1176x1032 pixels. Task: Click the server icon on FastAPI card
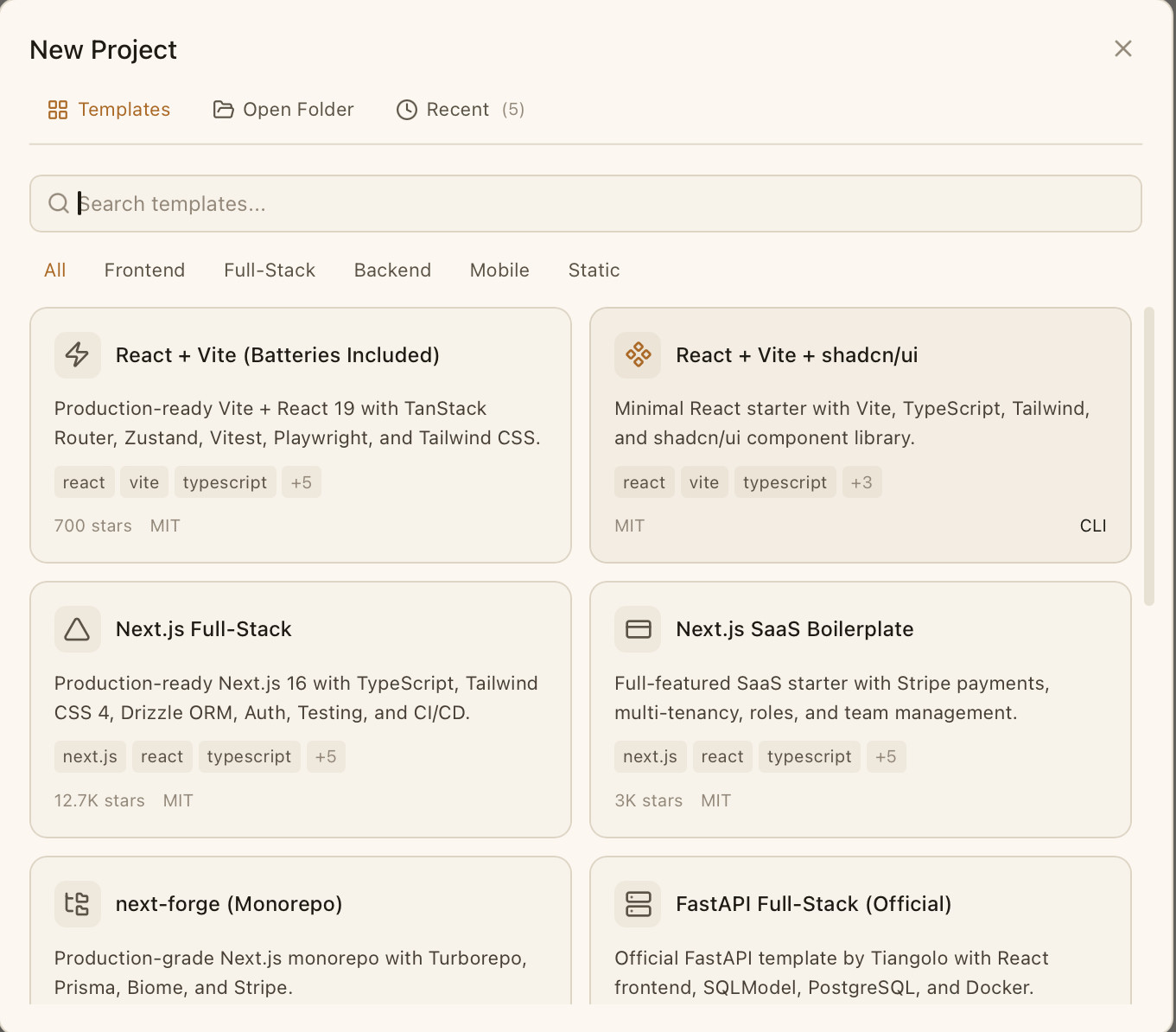[x=637, y=903]
